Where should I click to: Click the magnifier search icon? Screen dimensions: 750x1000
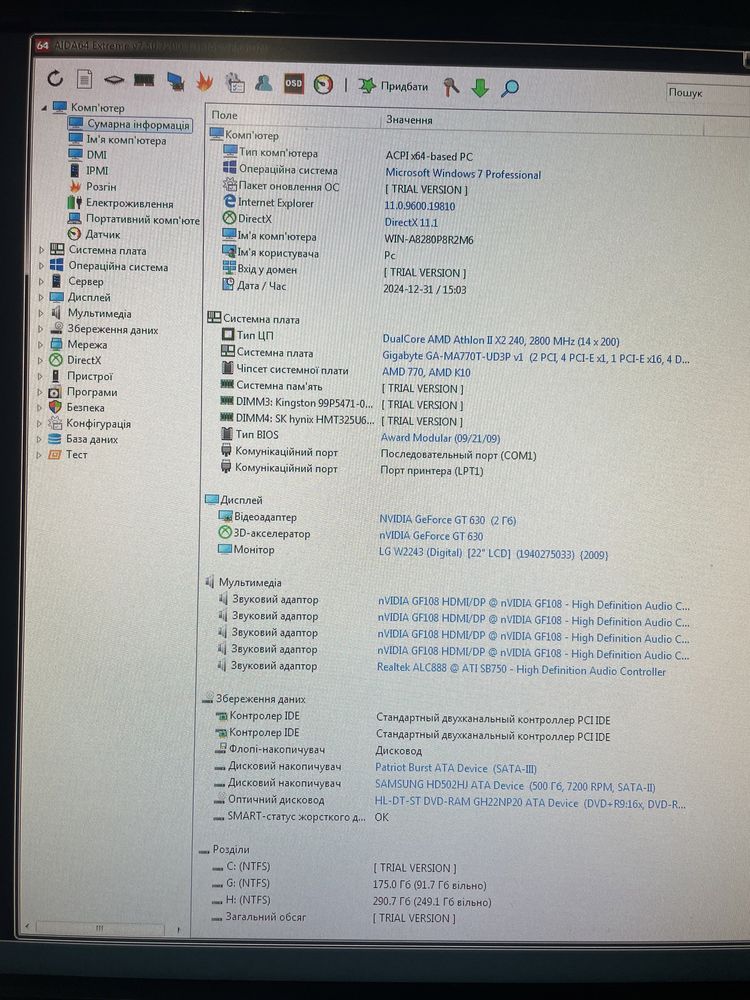(x=510, y=88)
